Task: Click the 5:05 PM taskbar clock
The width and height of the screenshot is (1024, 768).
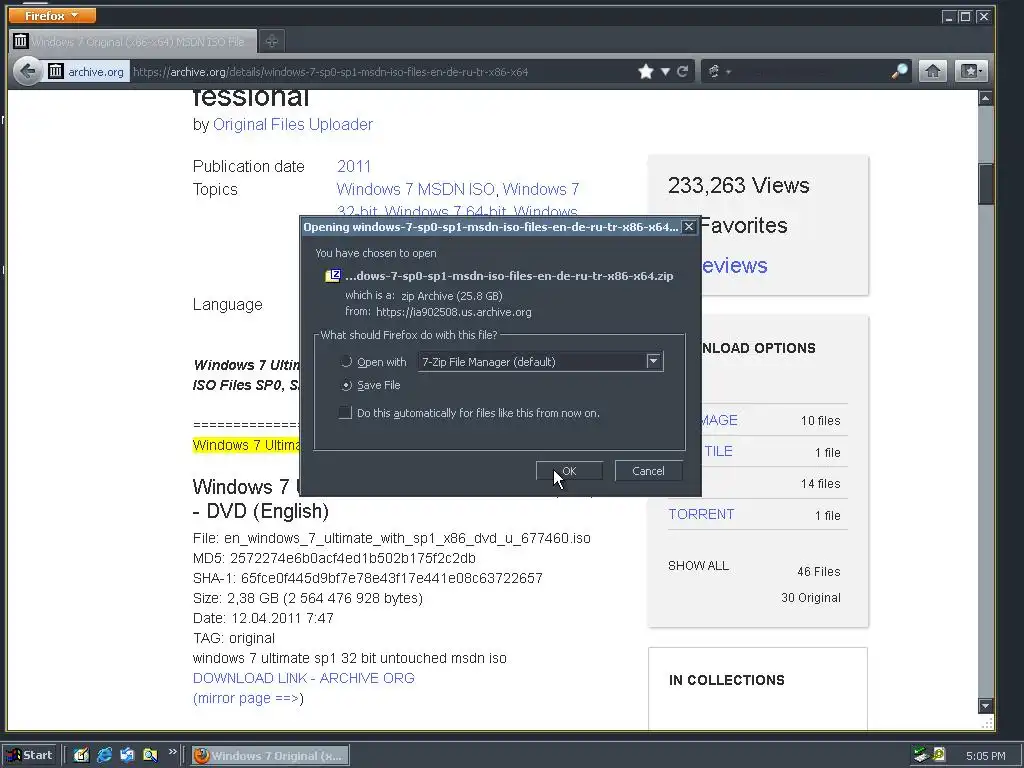Action: pyautogui.click(x=985, y=756)
